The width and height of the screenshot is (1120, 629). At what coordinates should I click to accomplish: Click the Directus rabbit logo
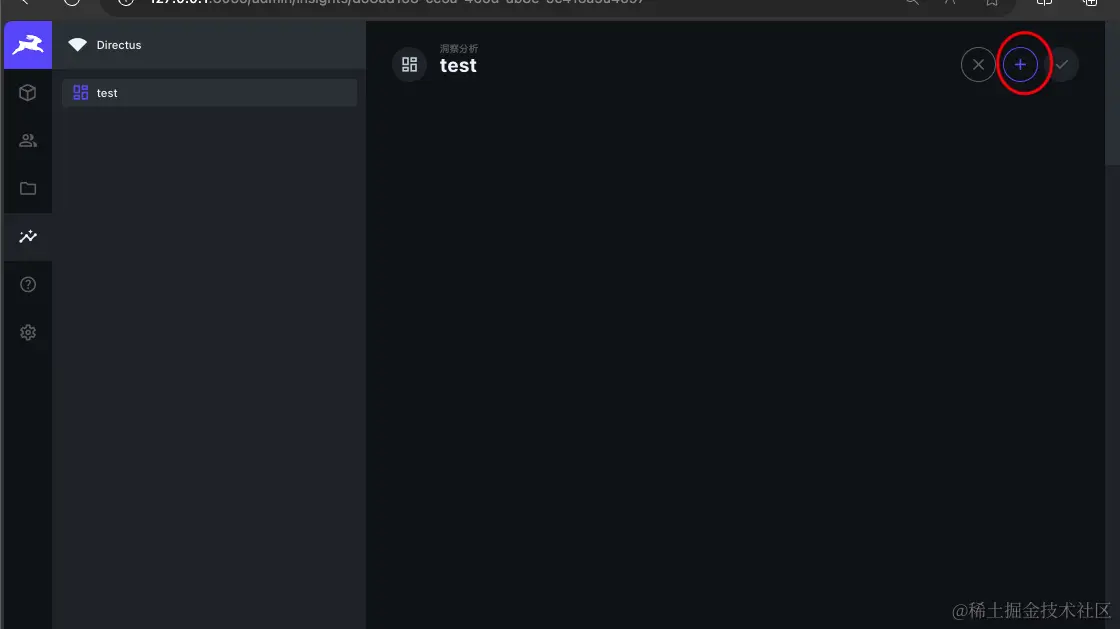(x=28, y=45)
